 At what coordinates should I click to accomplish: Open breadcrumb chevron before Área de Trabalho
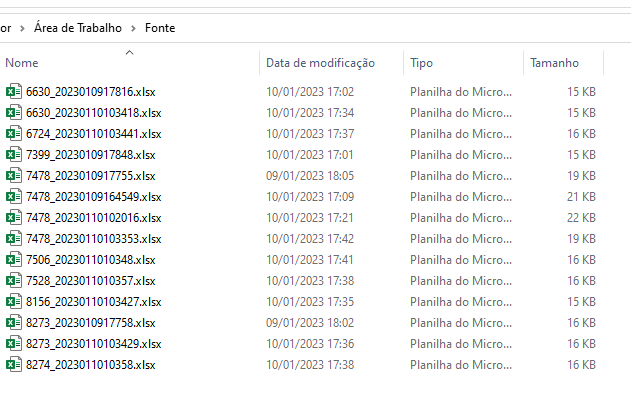click(x=23, y=28)
